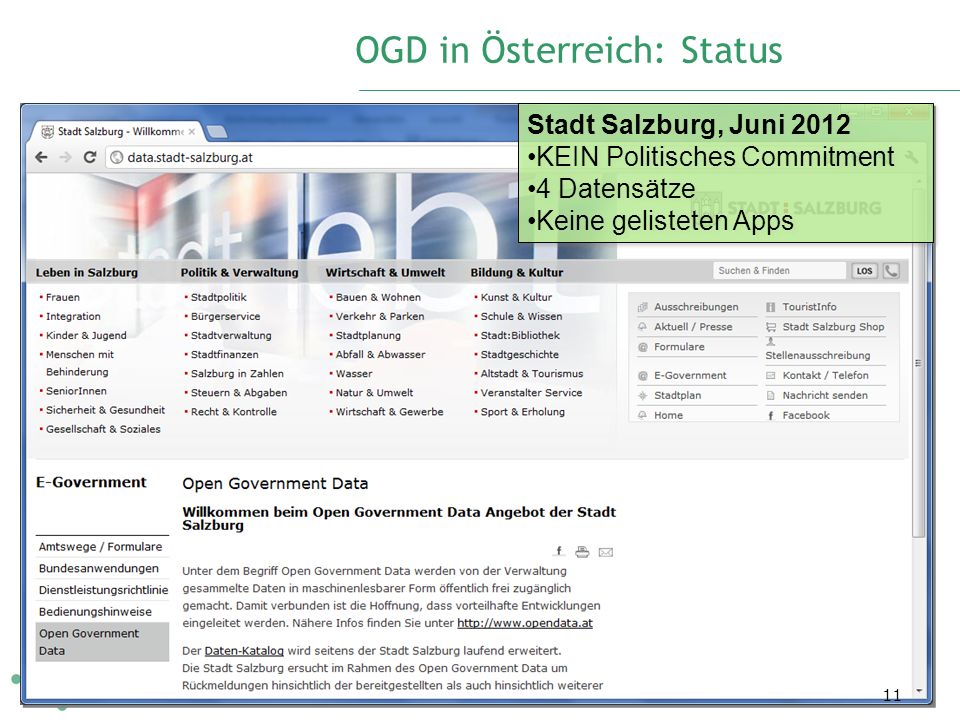Share page via the Facebook icon above article

(x=558, y=552)
